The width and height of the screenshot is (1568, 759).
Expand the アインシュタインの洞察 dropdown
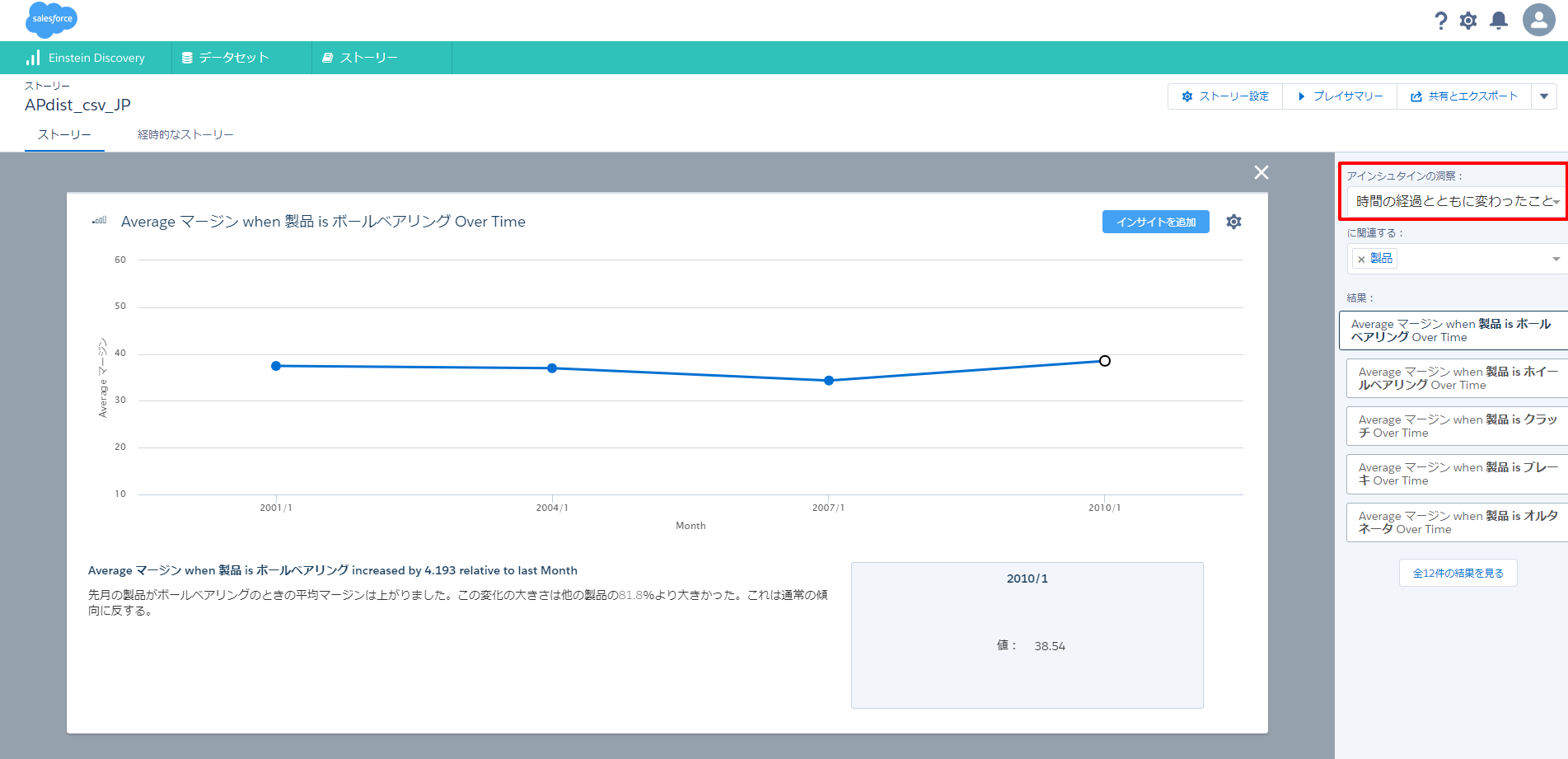1457,201
